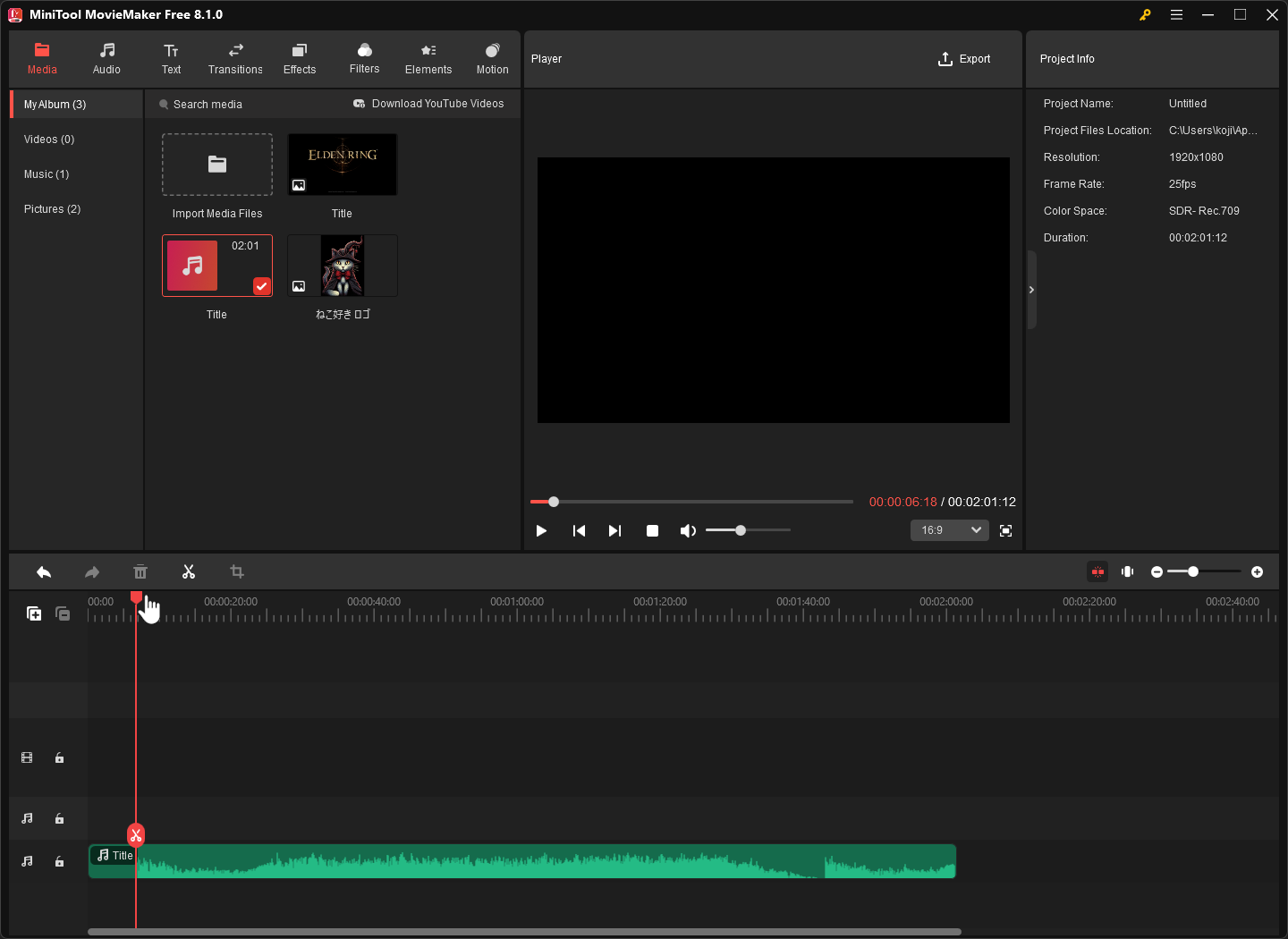The image size is (1288, 939).
Task: Open the Text tab
Action: 171,59
